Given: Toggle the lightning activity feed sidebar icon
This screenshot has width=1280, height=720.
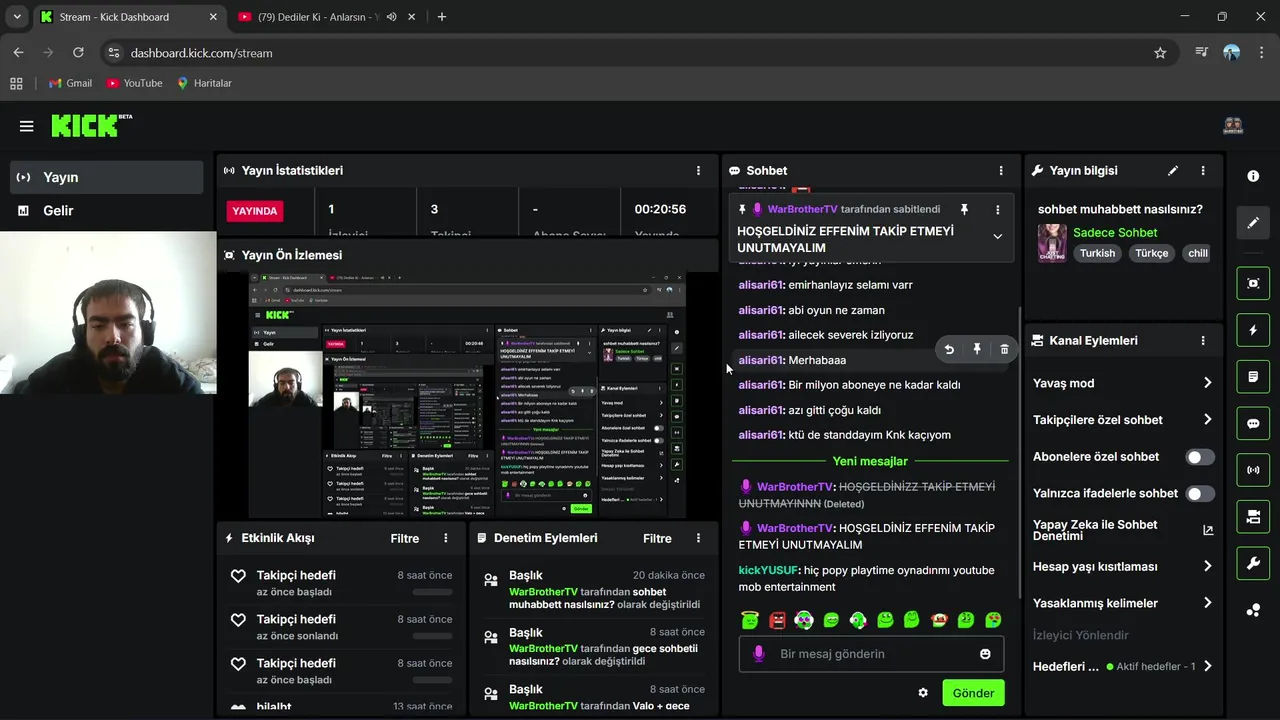Looking at the screenshot, I should pyautogui.click(x=1253, y=330).
